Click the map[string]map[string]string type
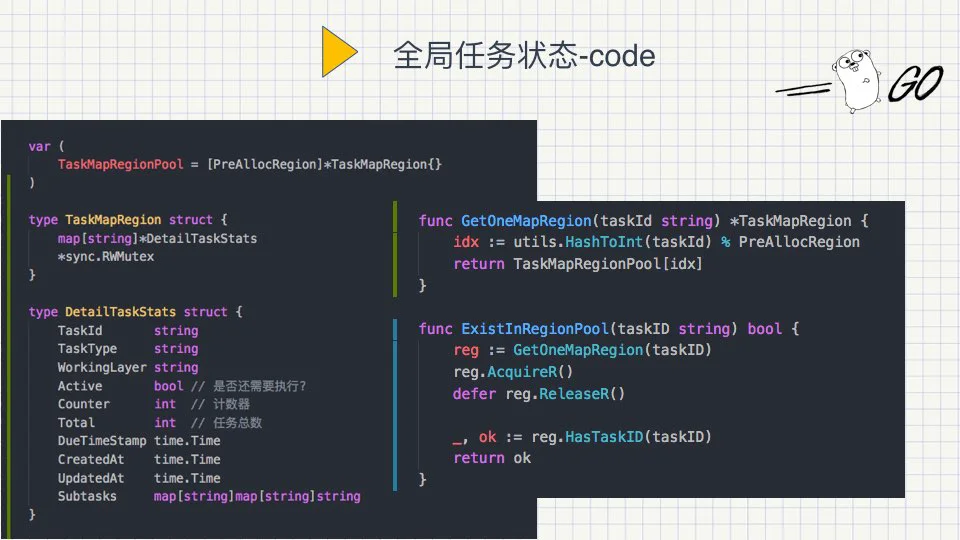The image size is (960, 540). click(257, 497)
